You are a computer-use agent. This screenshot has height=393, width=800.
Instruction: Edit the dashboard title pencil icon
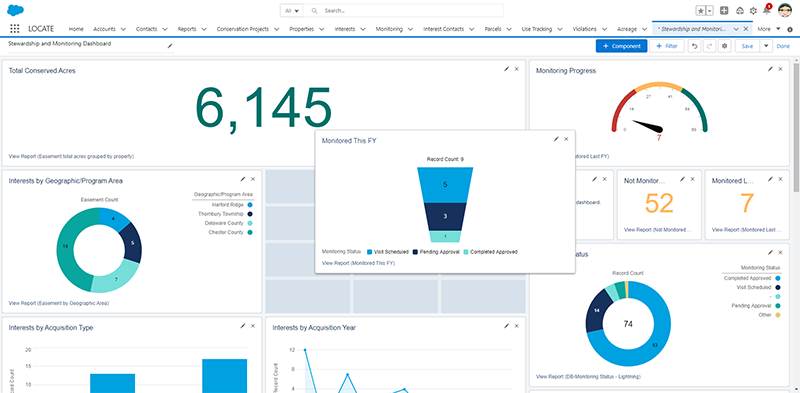170,46
